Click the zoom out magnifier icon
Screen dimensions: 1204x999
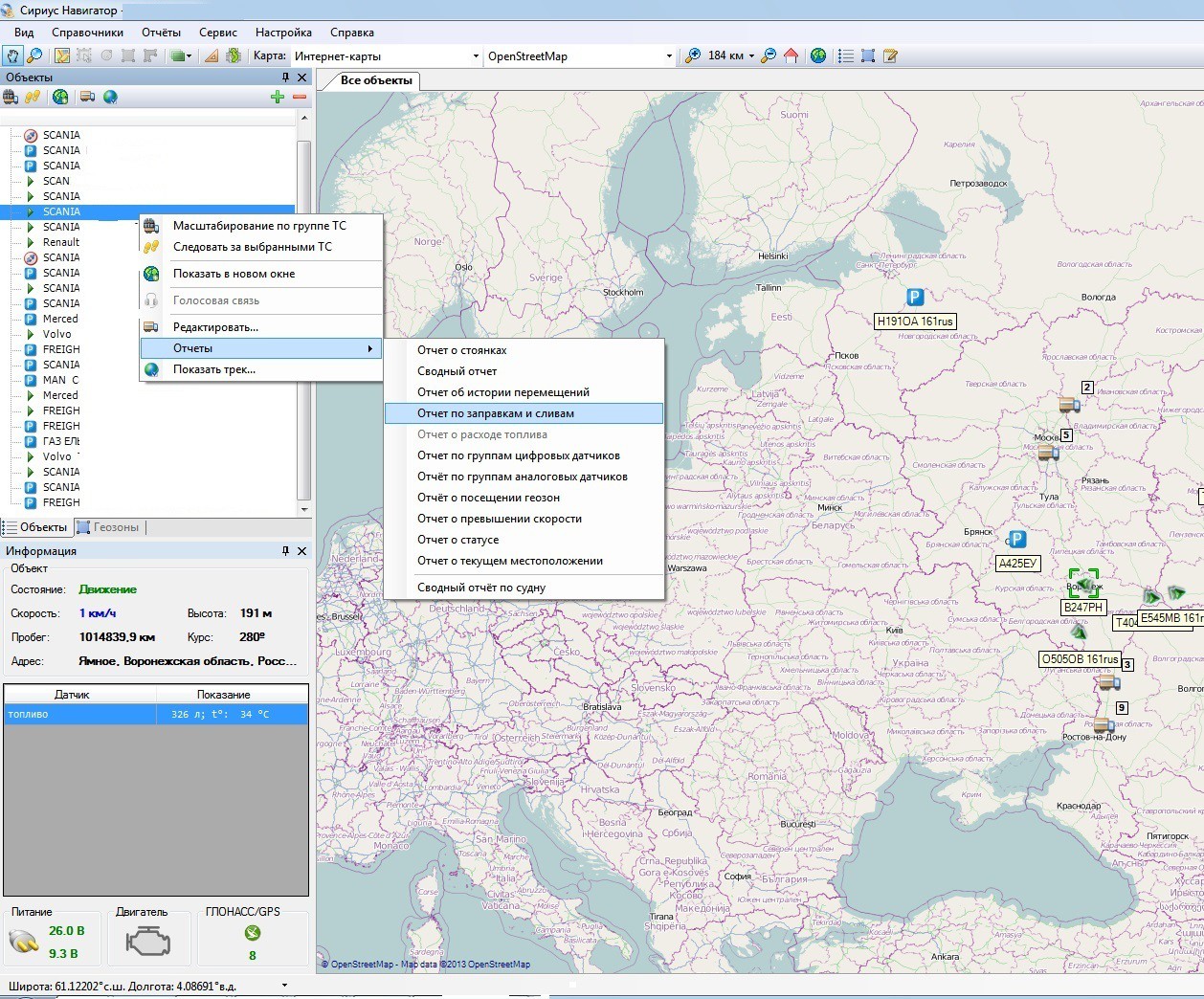(x=769, y=56)
